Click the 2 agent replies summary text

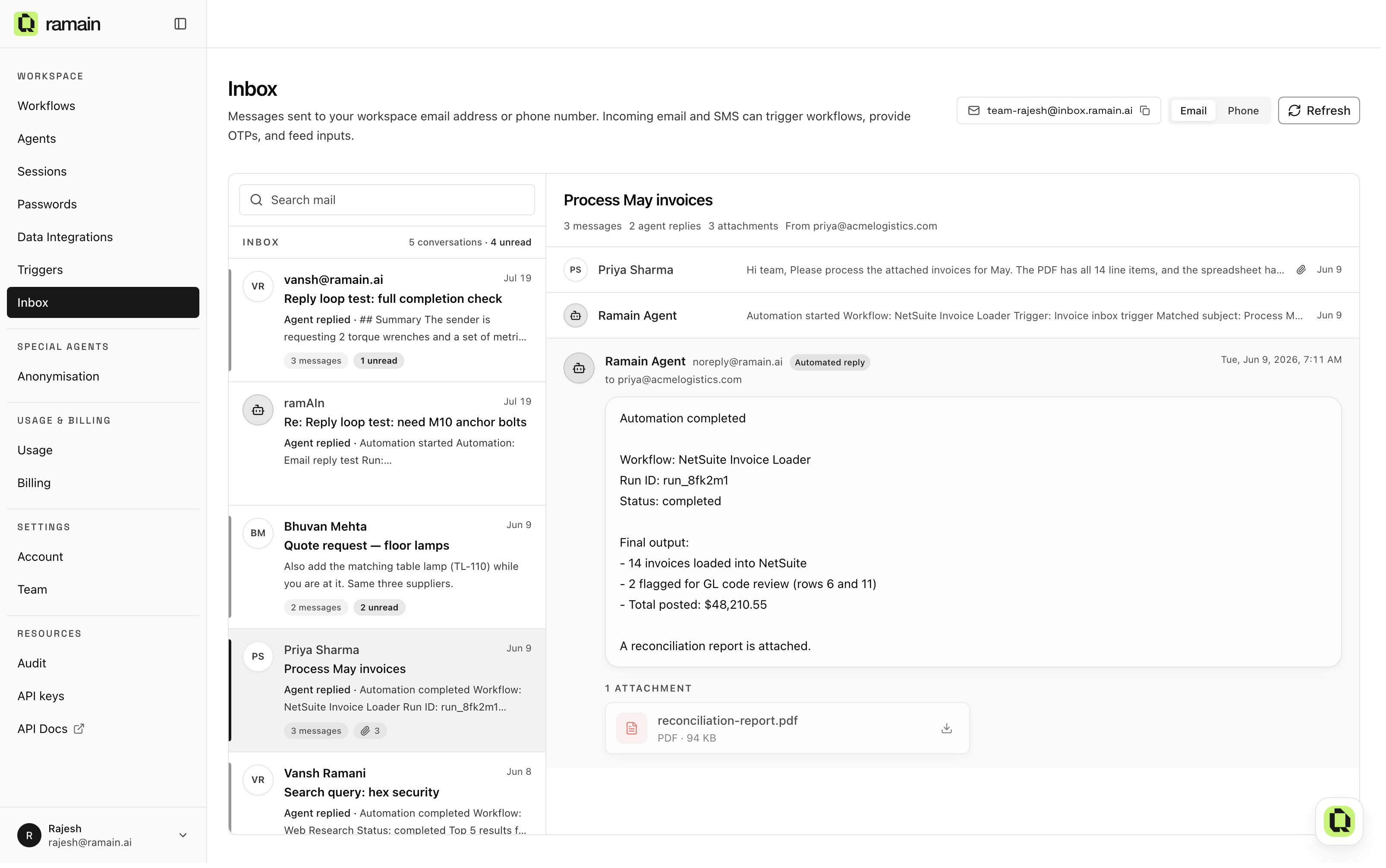(x=665, y=226)
